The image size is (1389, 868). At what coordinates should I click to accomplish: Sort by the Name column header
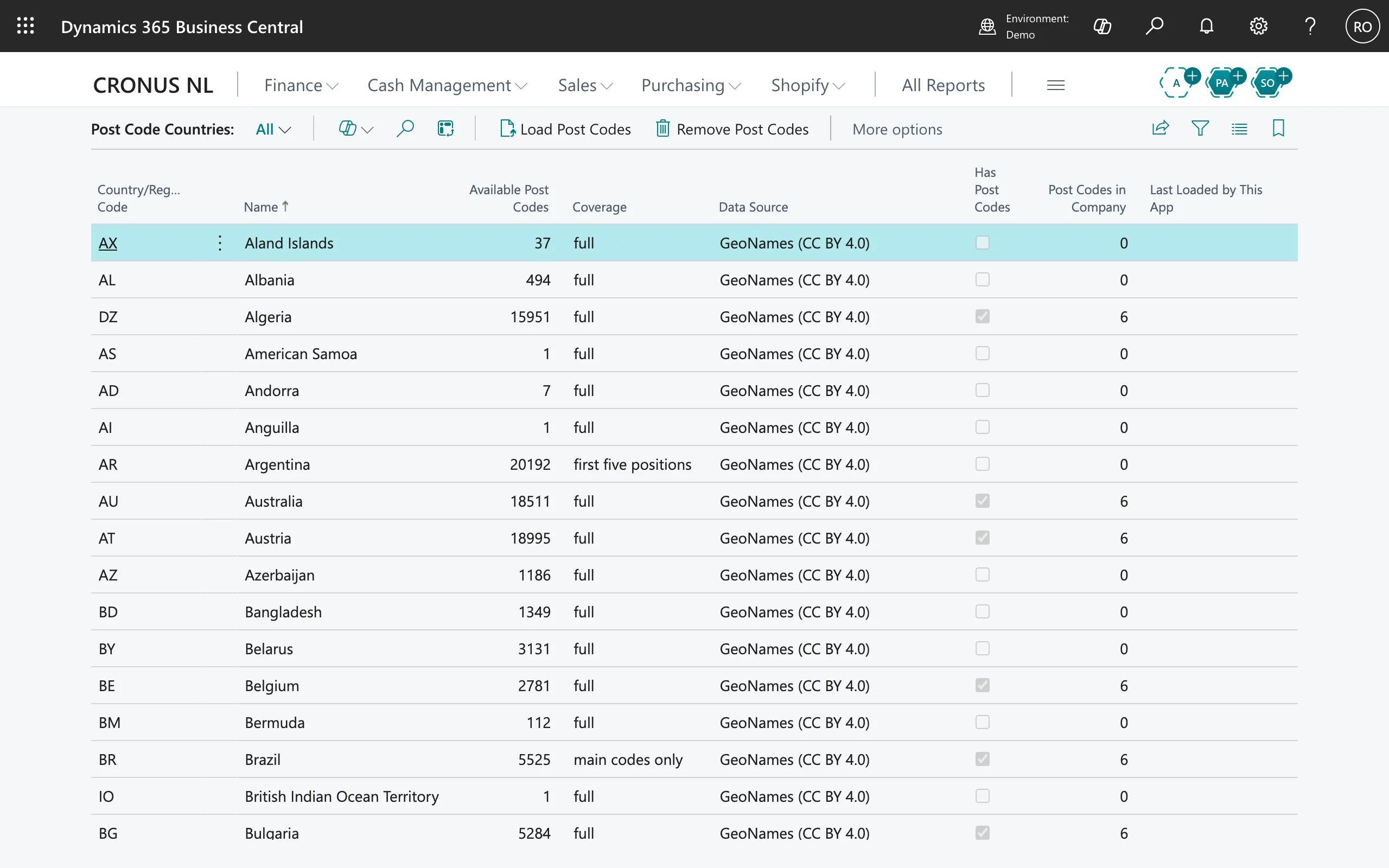coord(266,207)
